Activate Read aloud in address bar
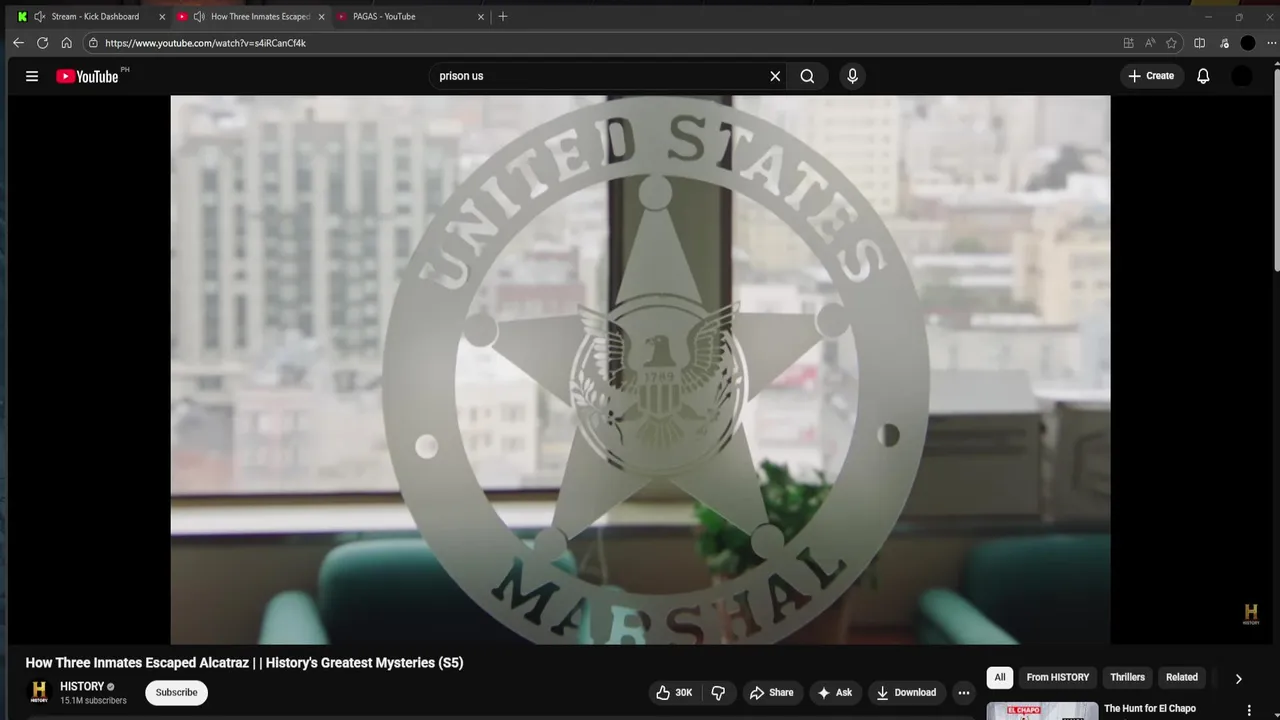 pos(1150,43)
